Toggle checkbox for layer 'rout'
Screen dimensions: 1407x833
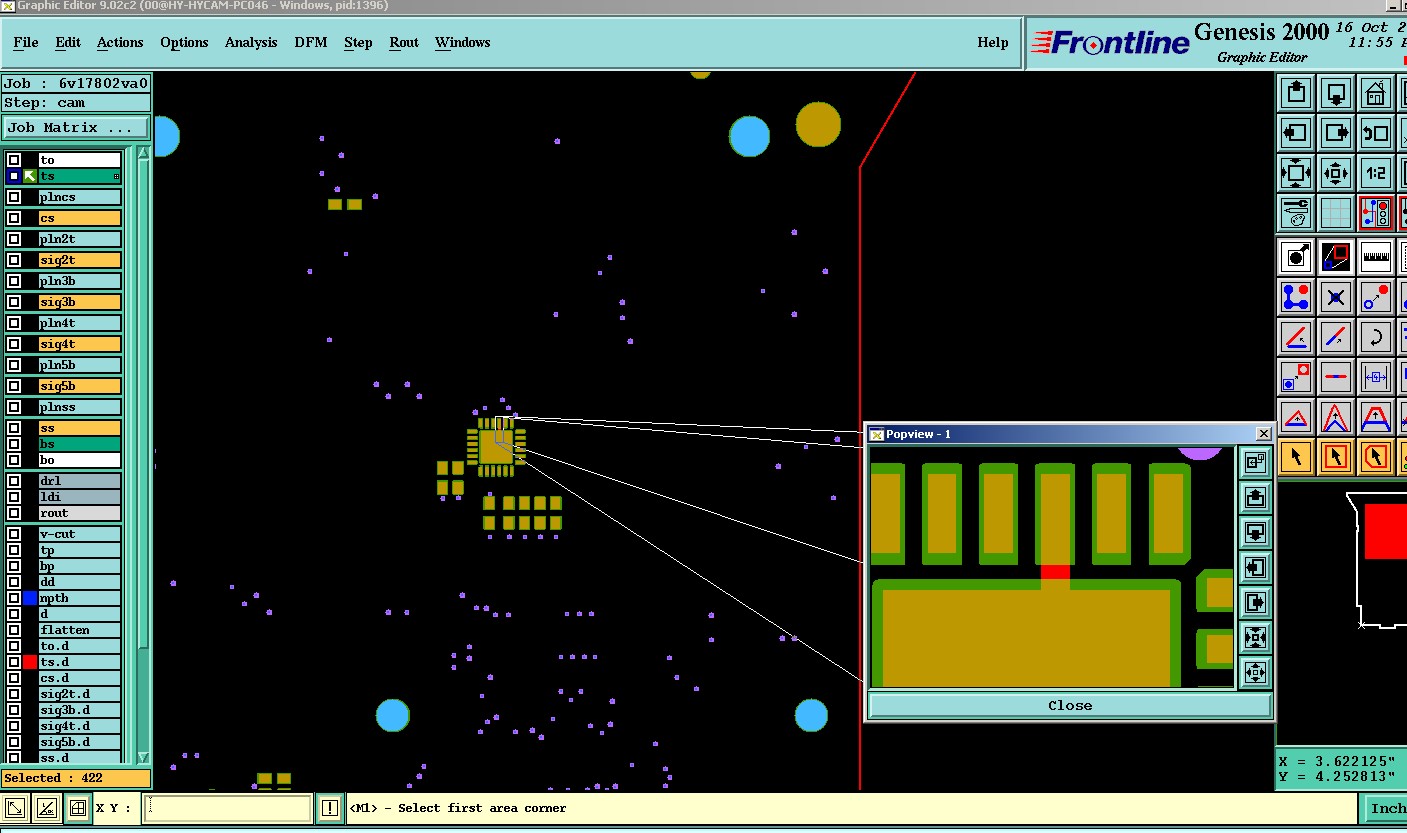[x=14, y=513]
